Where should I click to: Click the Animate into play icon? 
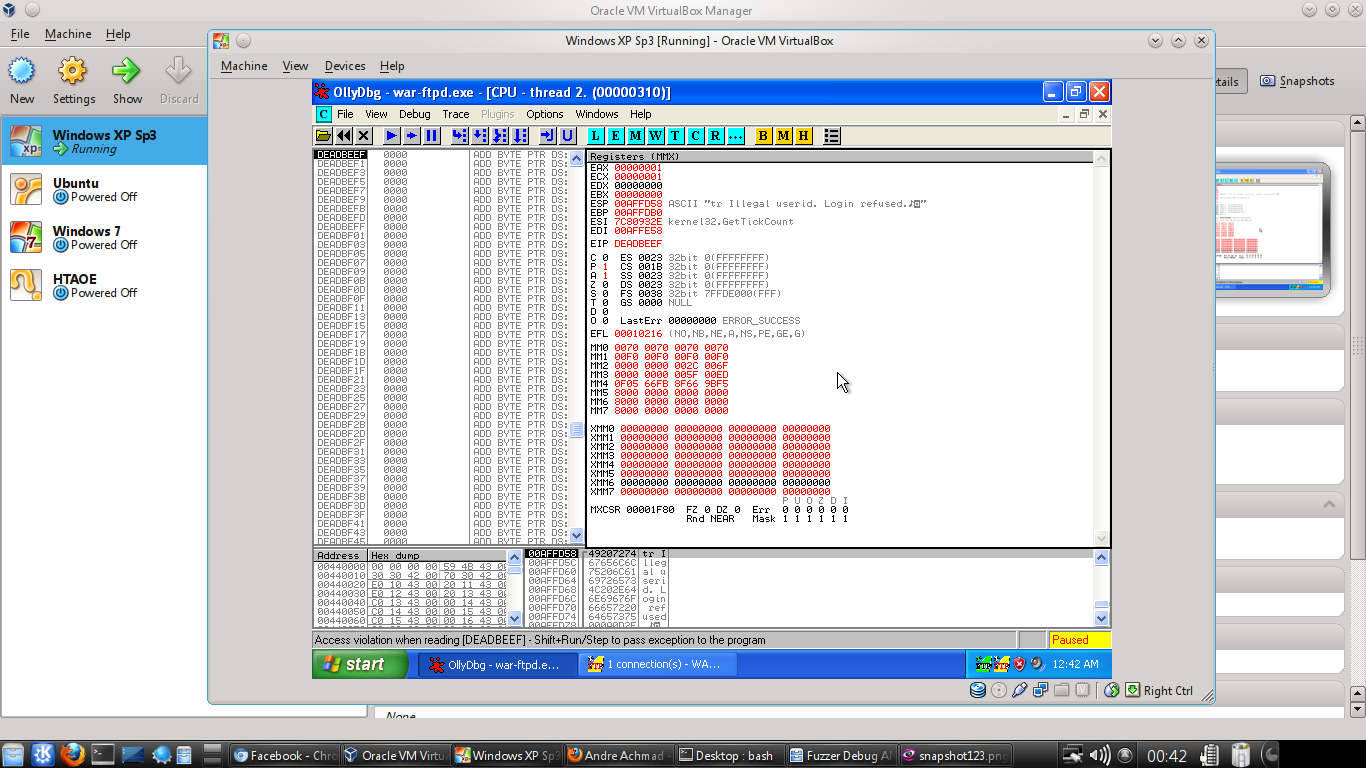412,135
